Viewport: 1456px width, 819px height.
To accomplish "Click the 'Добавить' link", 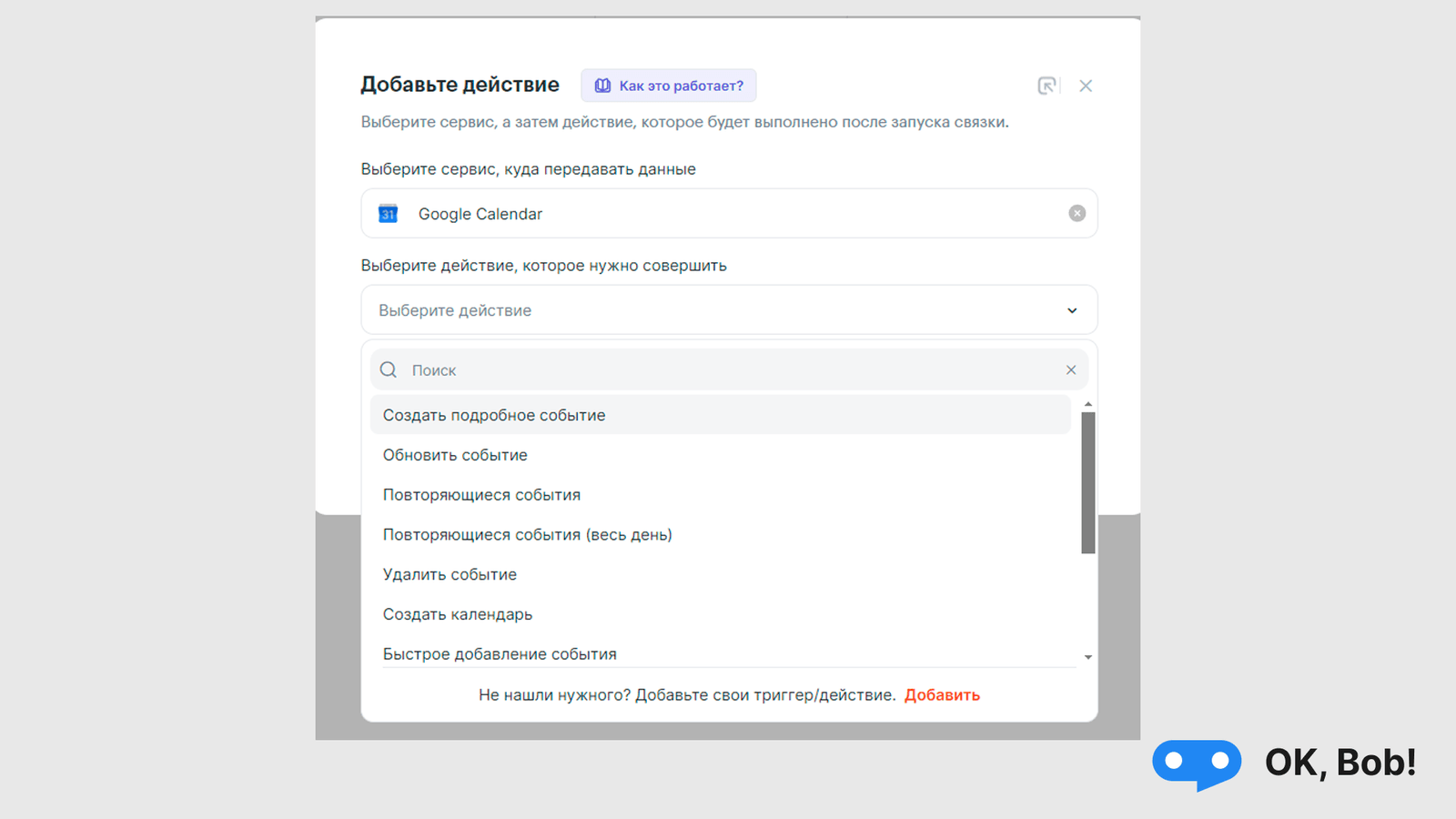I will point(942,694).
